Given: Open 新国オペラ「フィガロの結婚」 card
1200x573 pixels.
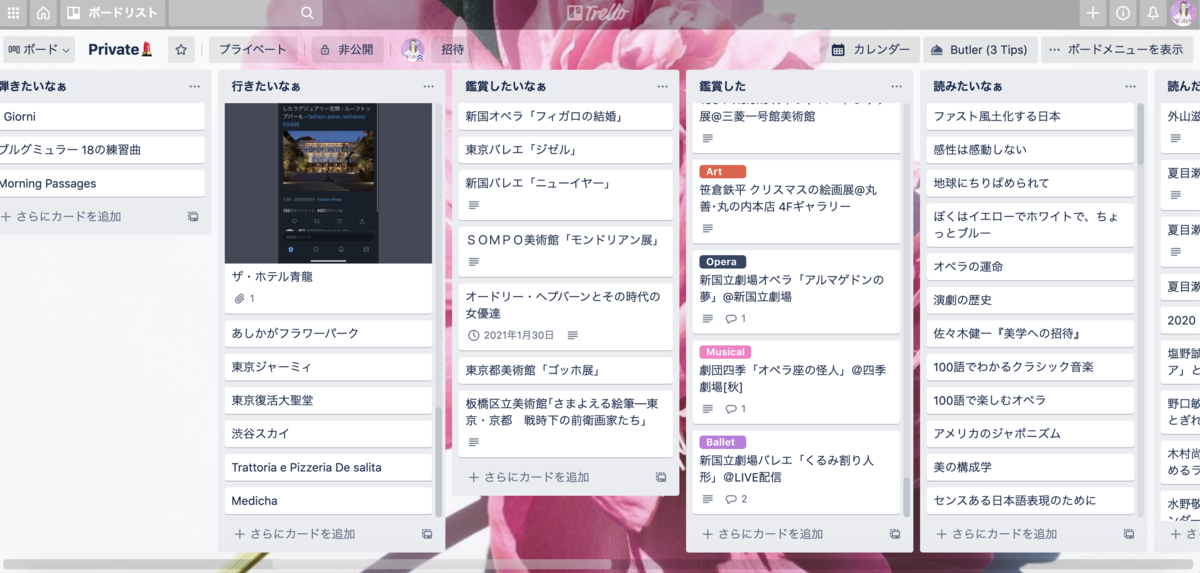Looking at the screenshot, I should (x=566, y=116).
